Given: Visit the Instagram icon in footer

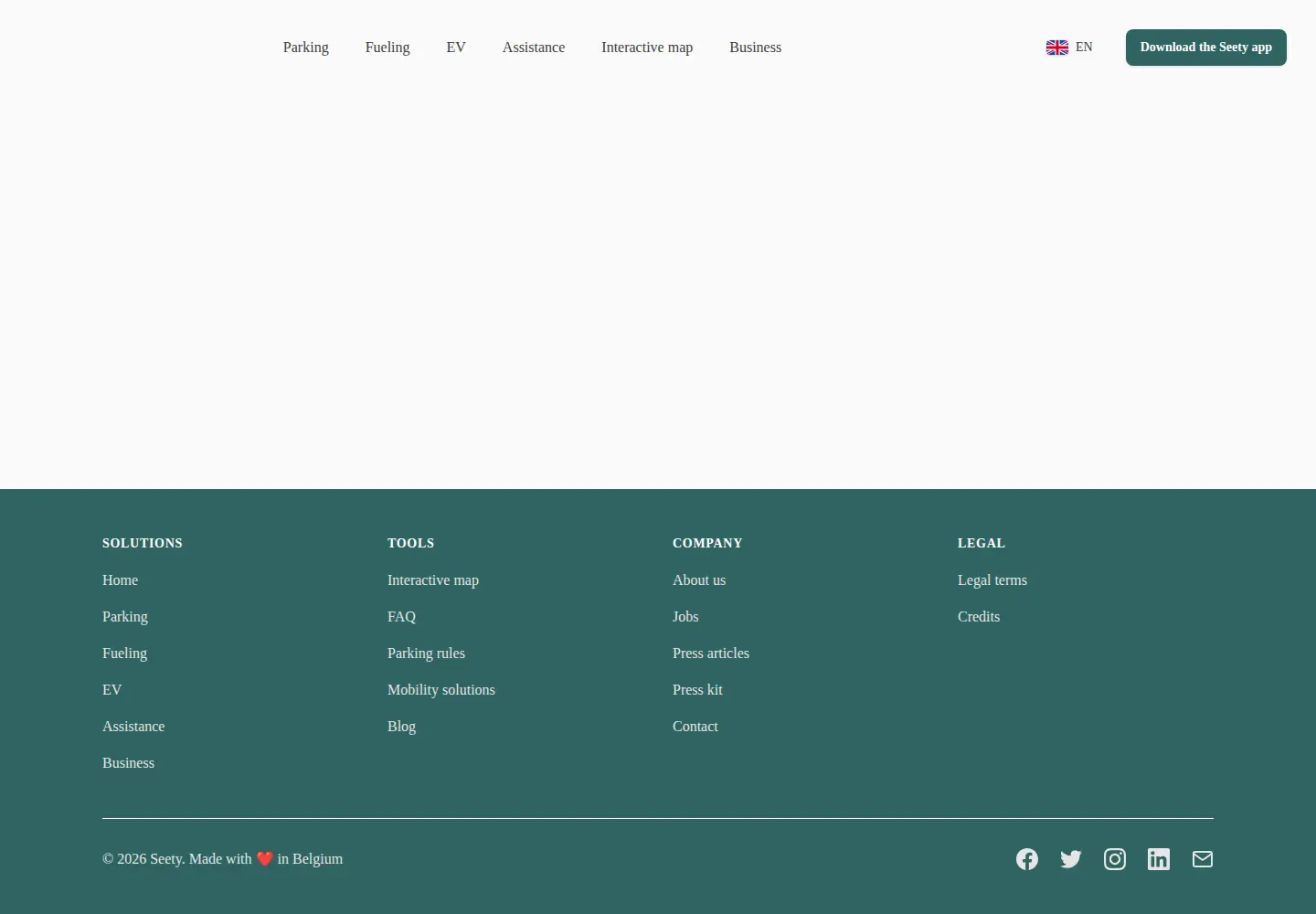Looking at the screenshot, I should 1115,859.
